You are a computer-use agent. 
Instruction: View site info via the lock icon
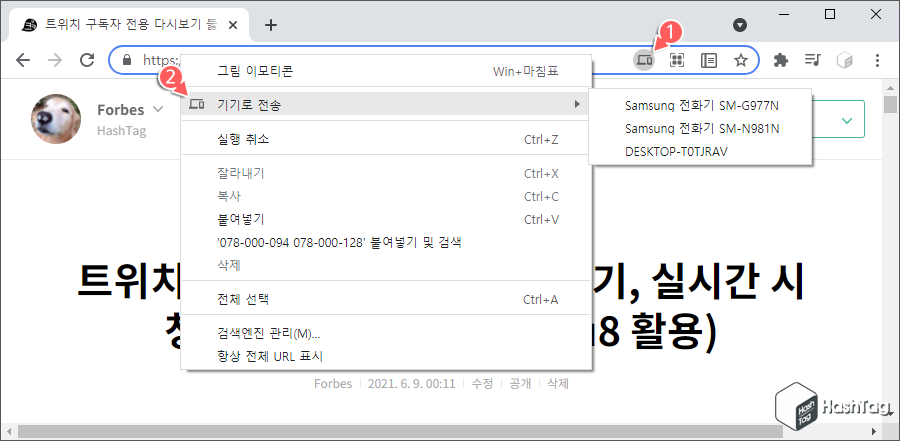(x=127, y=60)
